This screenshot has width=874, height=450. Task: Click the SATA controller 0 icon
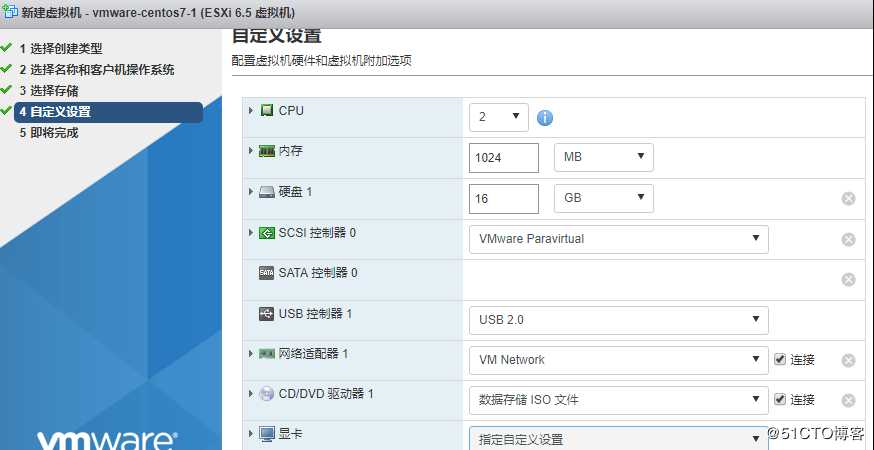pyautogui.click(x=267, y=273)
